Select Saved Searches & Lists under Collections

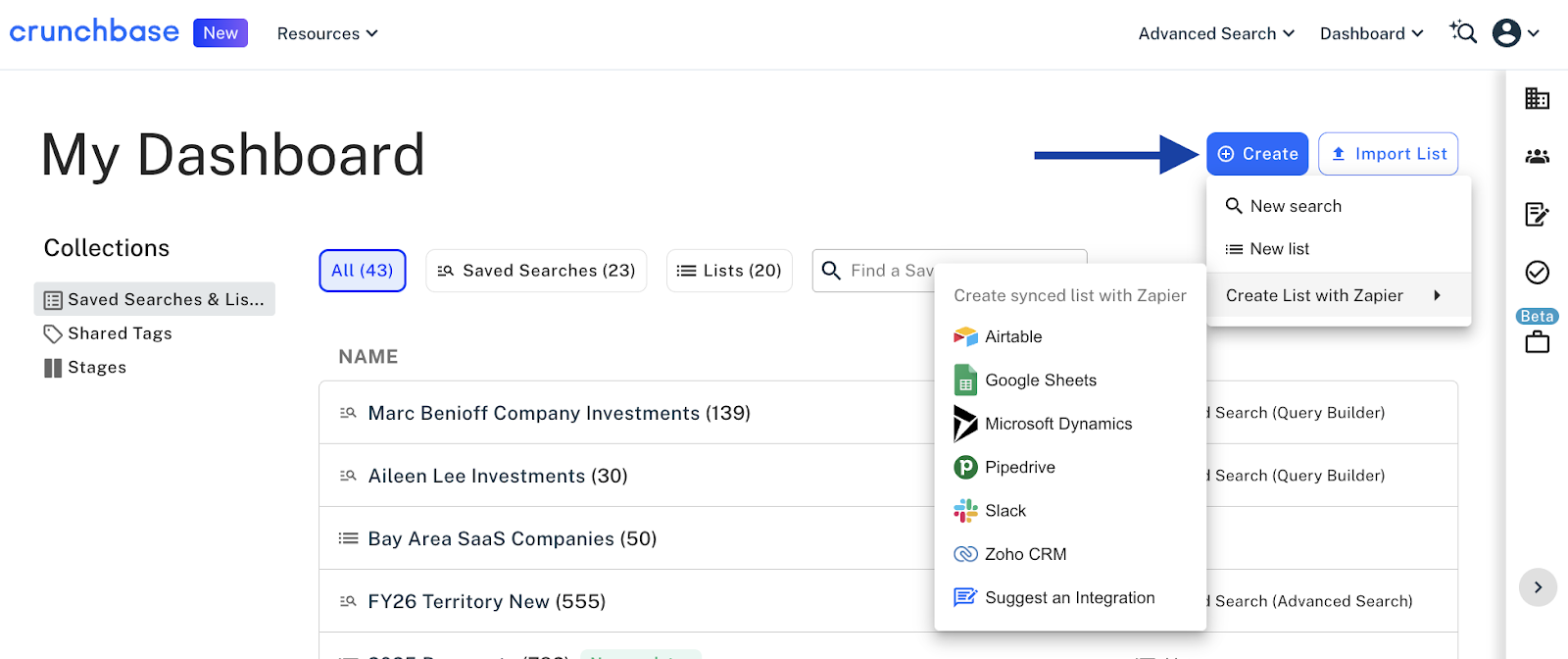155,299
